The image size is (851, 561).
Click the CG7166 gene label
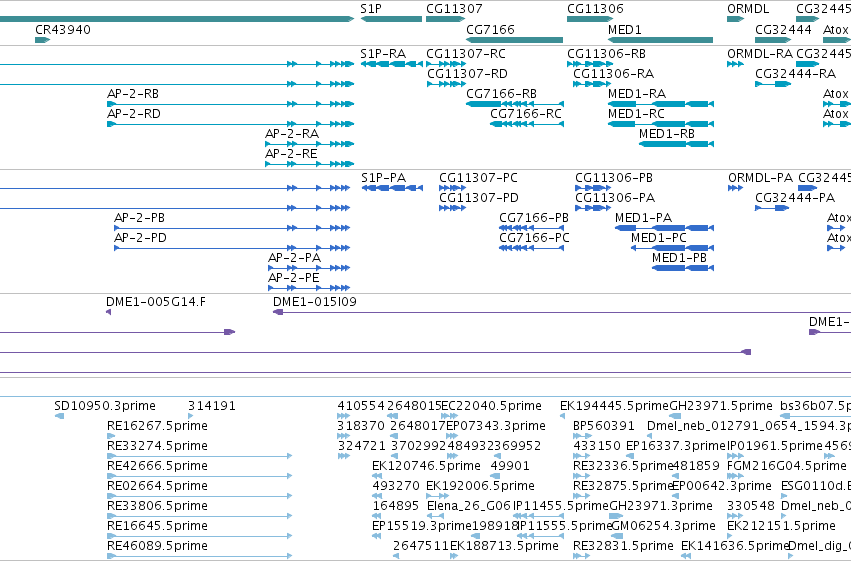[490, 29]
